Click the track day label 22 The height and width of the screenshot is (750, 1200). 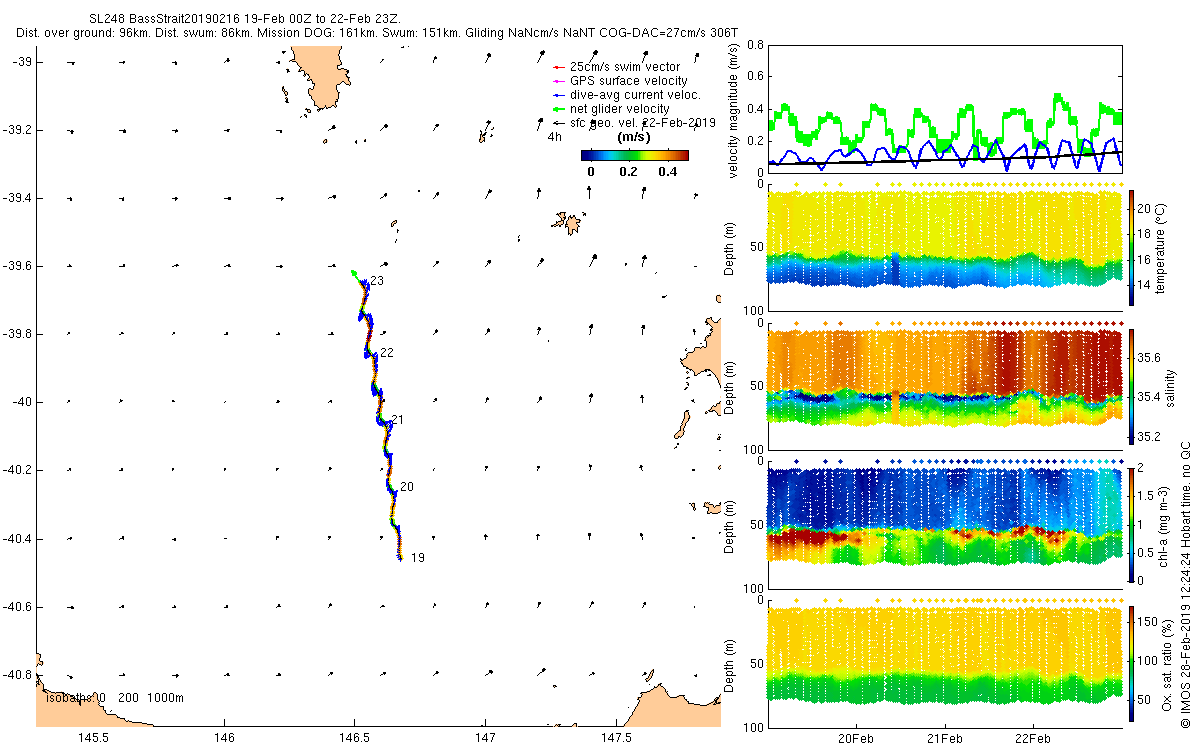(387, 353)
